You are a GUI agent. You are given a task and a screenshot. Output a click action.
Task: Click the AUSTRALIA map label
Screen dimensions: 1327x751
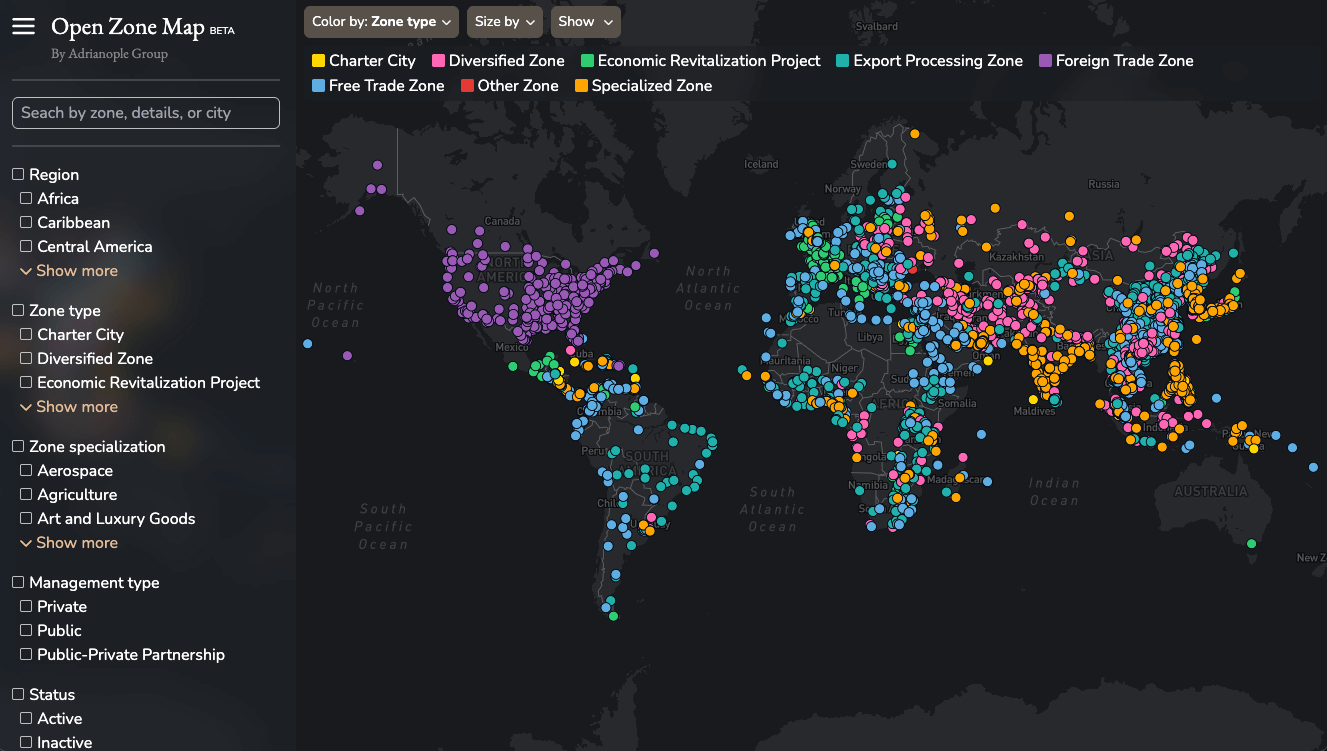pos(1211,491)
